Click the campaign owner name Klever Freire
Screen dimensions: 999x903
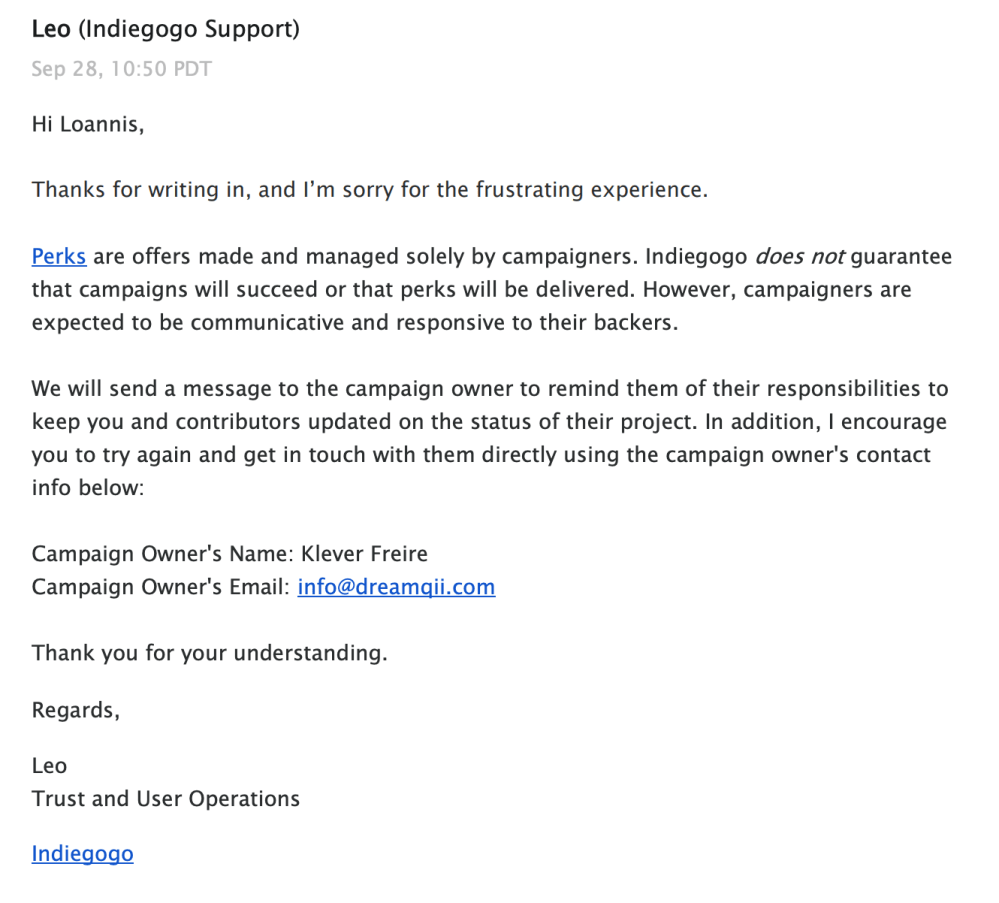364,553
